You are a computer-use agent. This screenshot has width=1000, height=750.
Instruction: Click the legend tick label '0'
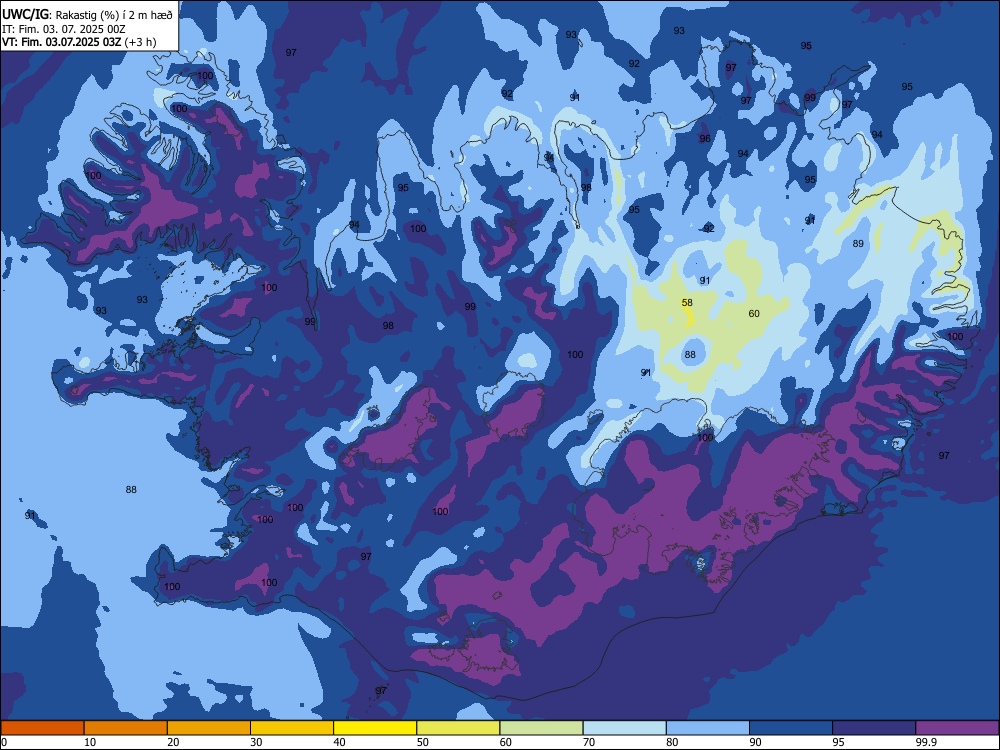pos(4,742)
